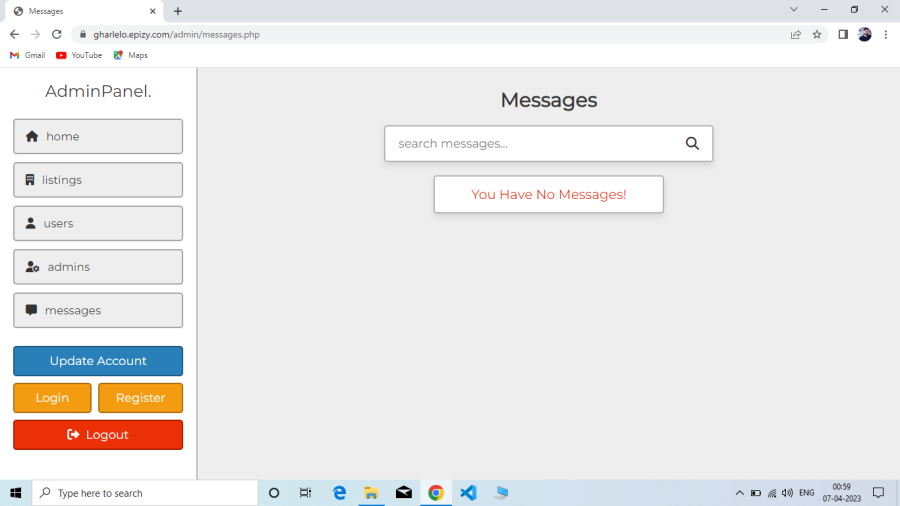Reload the page with the refresh icon

point(56,34)
